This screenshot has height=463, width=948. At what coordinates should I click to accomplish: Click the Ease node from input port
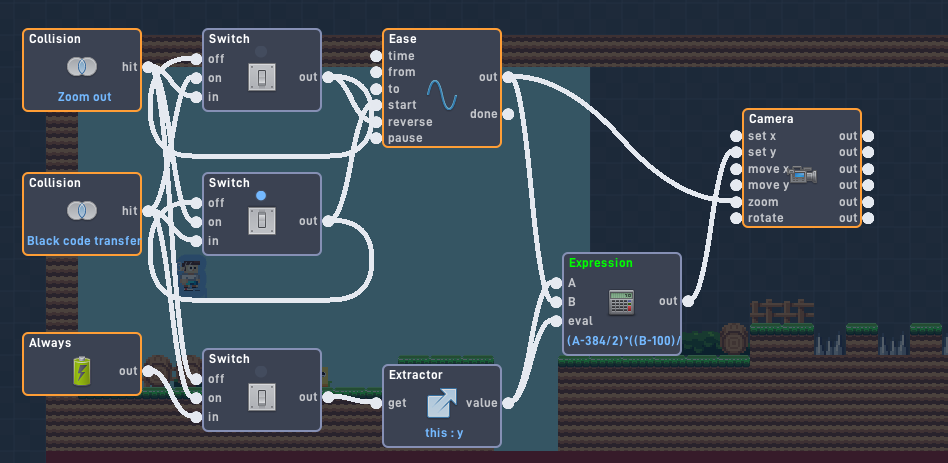(376, 73)
